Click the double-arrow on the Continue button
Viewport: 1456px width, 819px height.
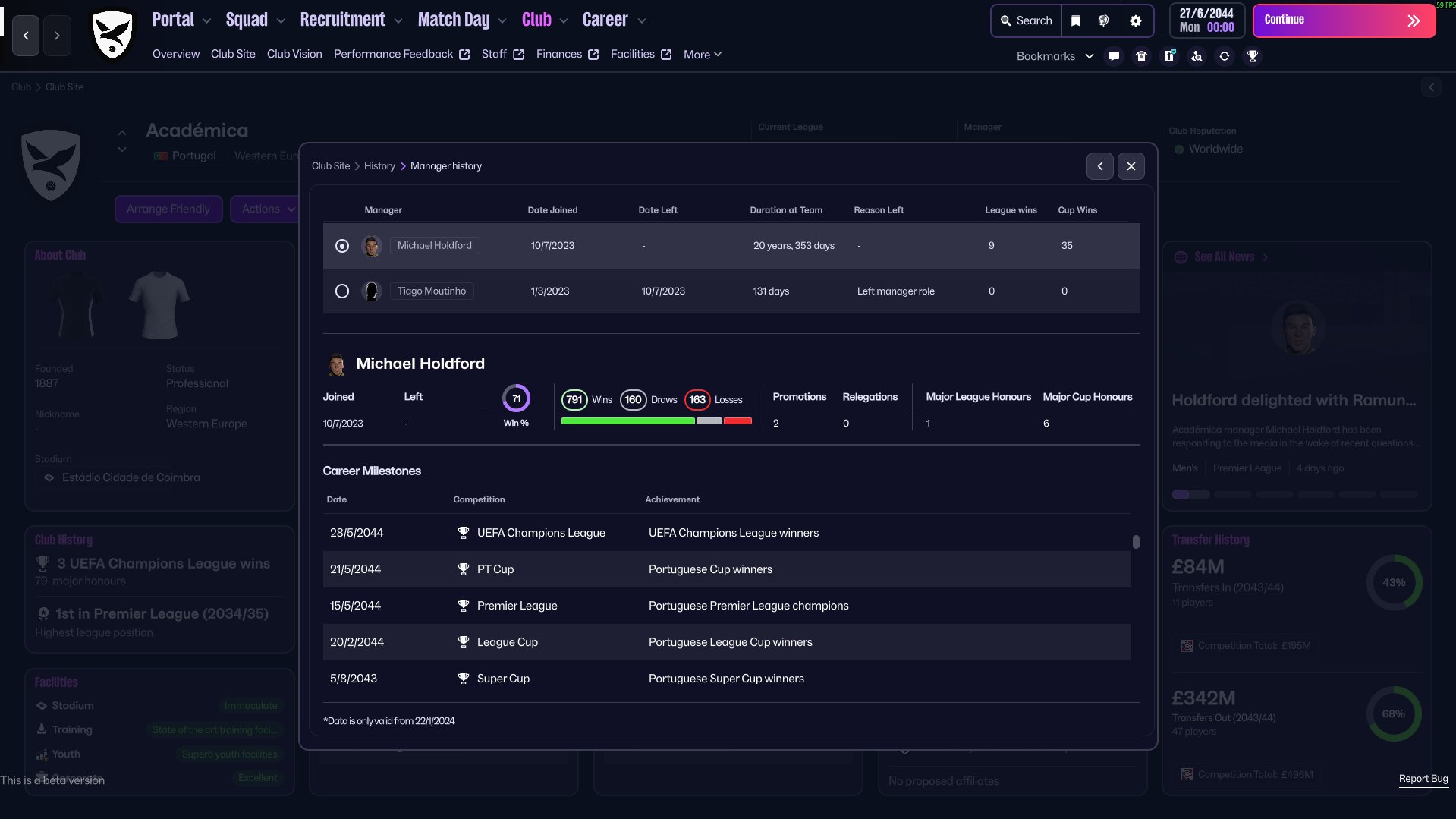1414,21
